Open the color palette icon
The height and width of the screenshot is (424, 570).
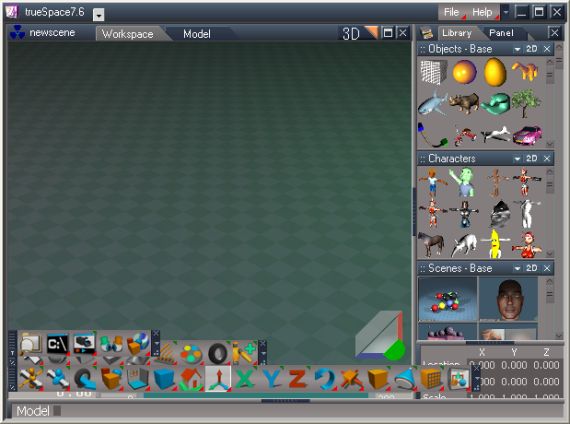191,354
